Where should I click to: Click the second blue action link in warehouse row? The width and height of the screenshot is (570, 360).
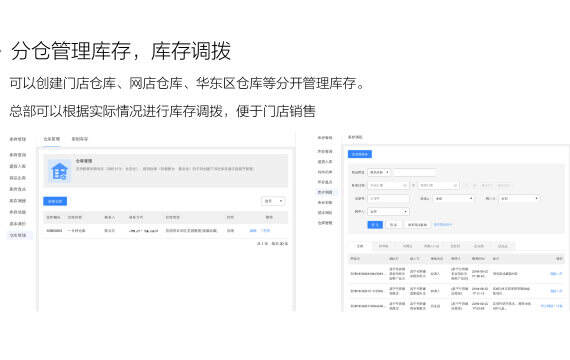pyautogui.click(x=266, y=231)
